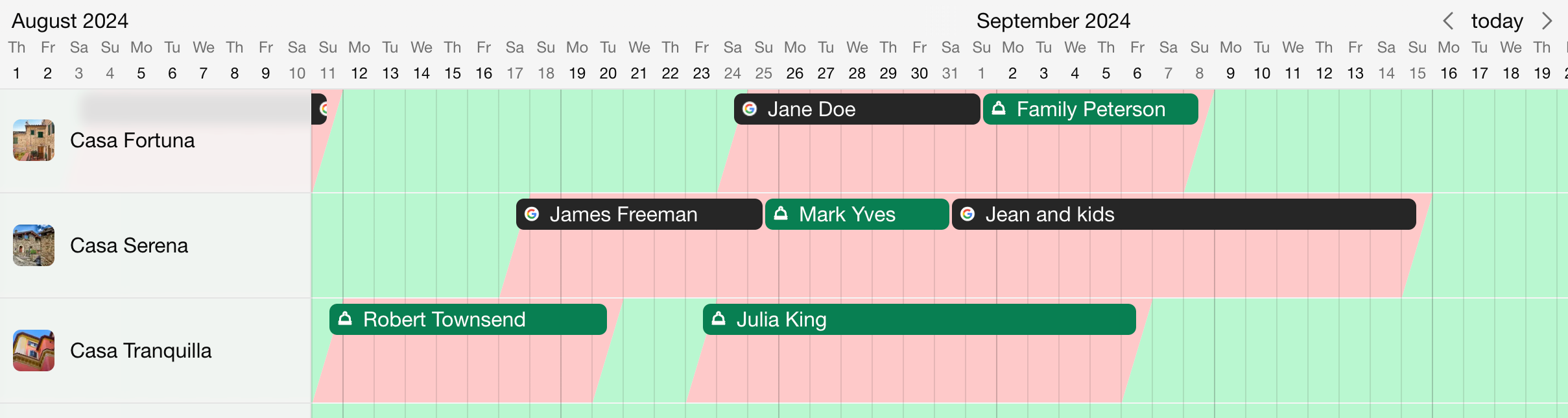Open the Jean and kids reservation bar
The width and height of the screenshot is (1568, 418).
1184,214
